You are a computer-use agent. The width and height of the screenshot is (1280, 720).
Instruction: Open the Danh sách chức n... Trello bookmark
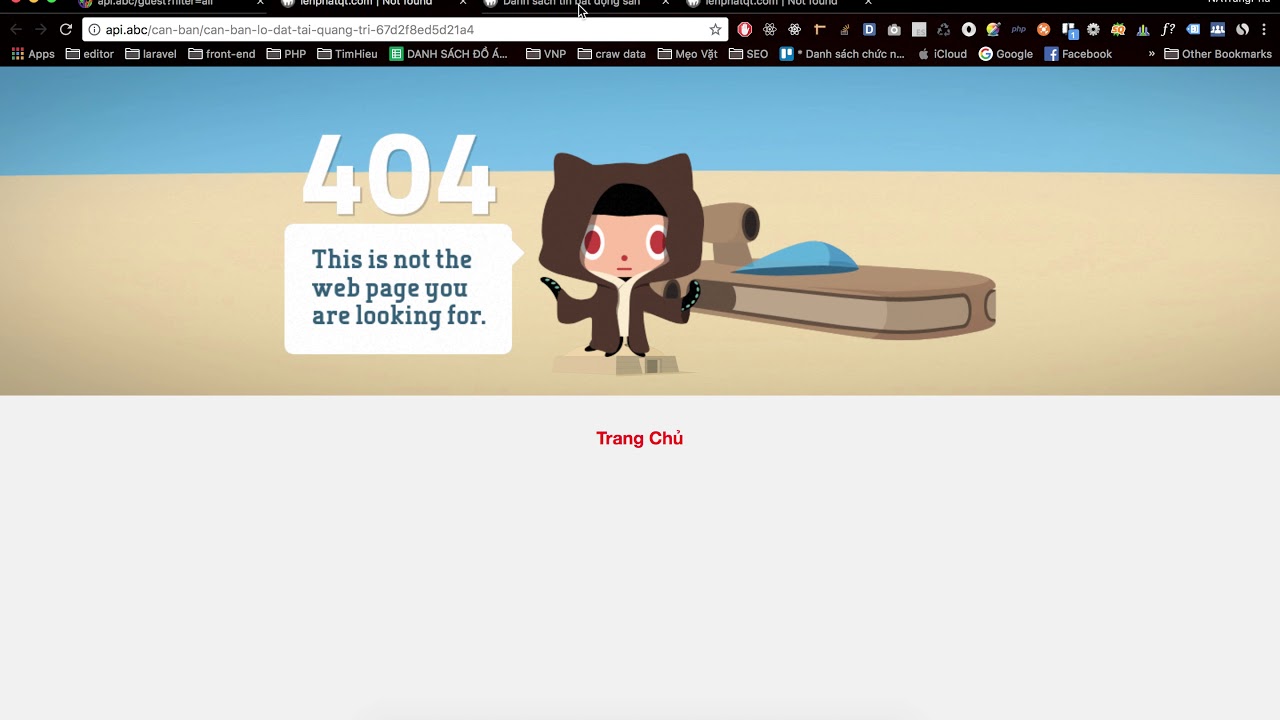tap(842, 54)
